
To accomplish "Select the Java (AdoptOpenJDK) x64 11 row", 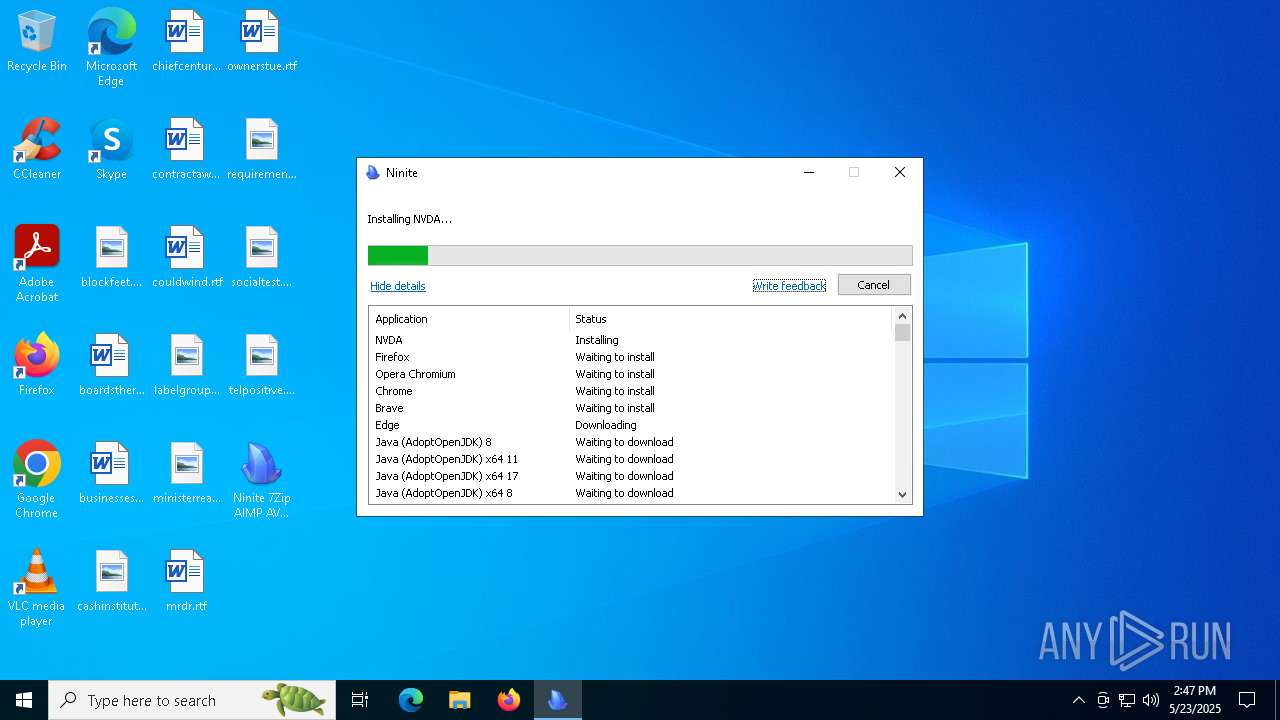I will click(630, 459).
